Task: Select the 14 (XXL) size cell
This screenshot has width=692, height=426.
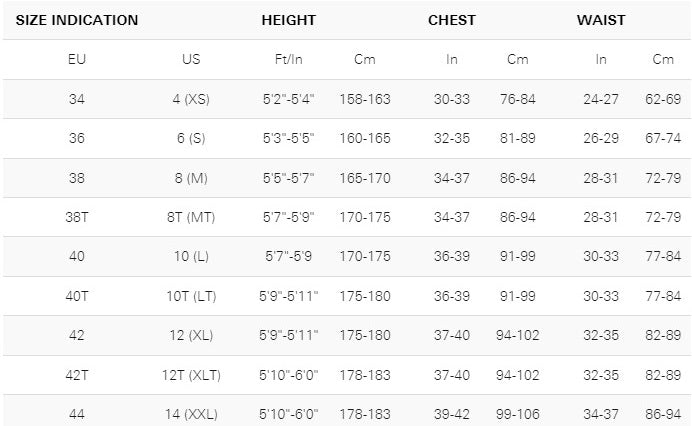Action: (x=191, y=414)
